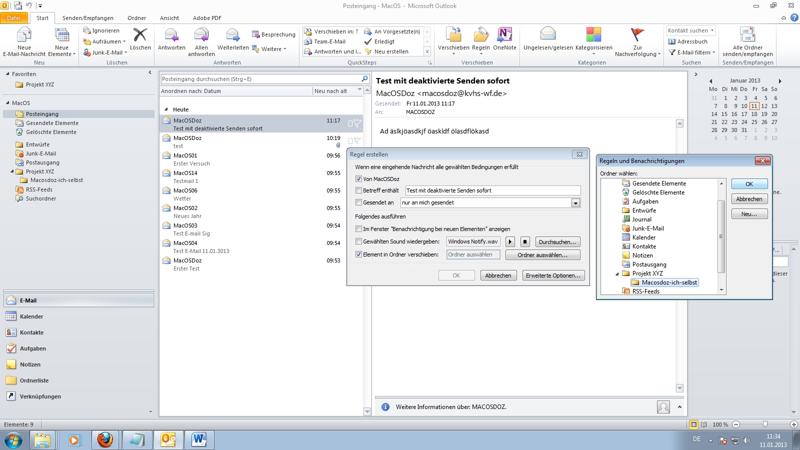Open the Verschieben folder icon in the ribbon
The height and width of the screenshot is (450, 800).
(x=453, y=39)
